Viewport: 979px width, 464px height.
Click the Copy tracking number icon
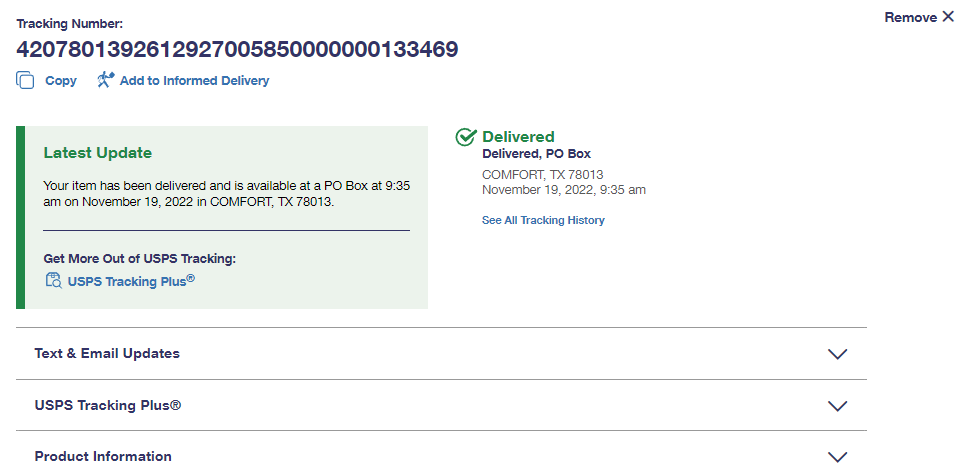tap(25, 81)
